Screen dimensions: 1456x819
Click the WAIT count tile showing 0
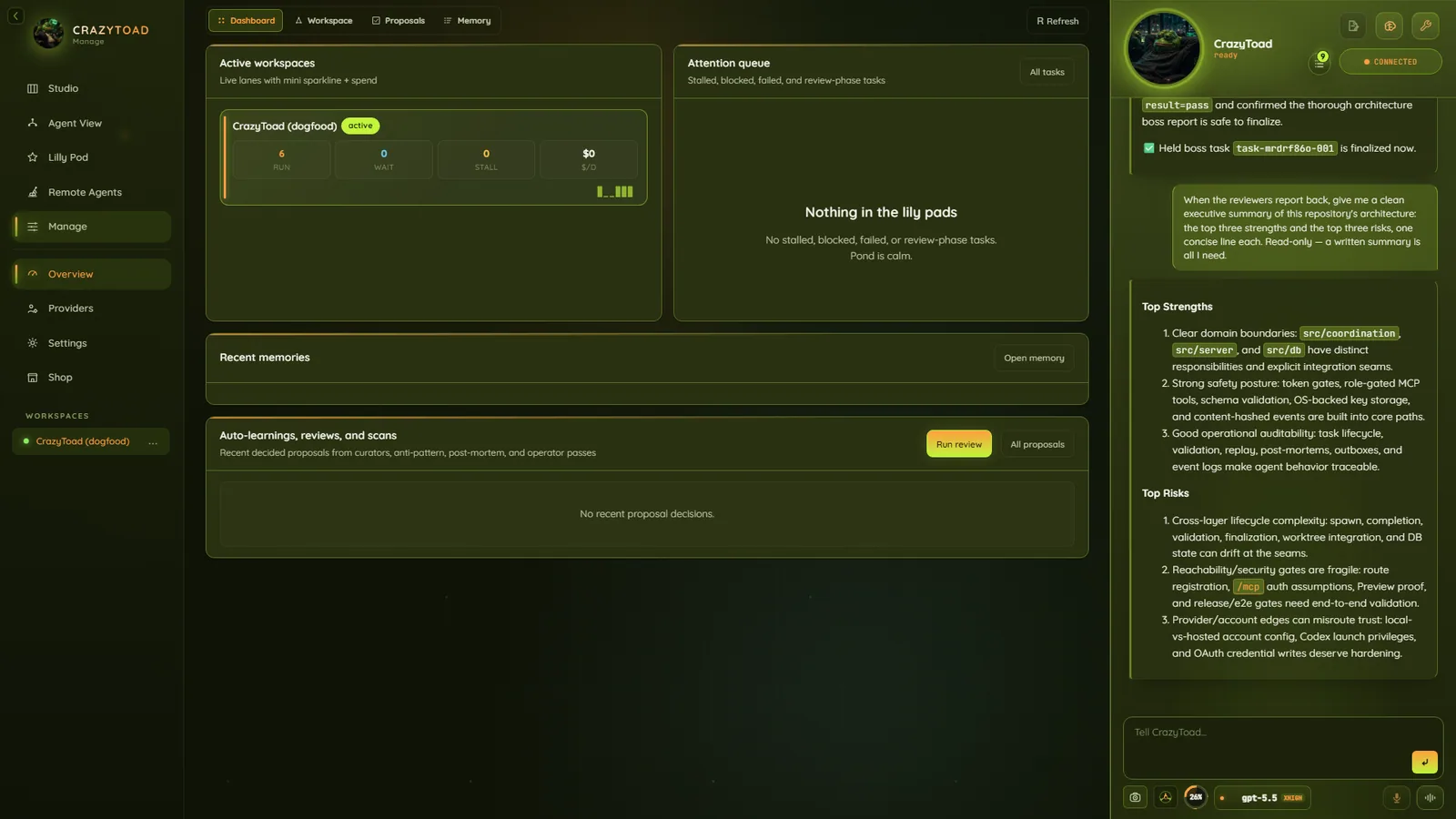click(384, 159)
